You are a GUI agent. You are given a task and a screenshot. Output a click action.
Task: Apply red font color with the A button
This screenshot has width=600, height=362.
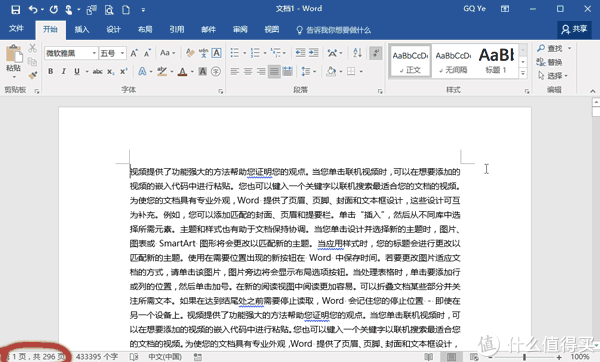tap(183, 72)
